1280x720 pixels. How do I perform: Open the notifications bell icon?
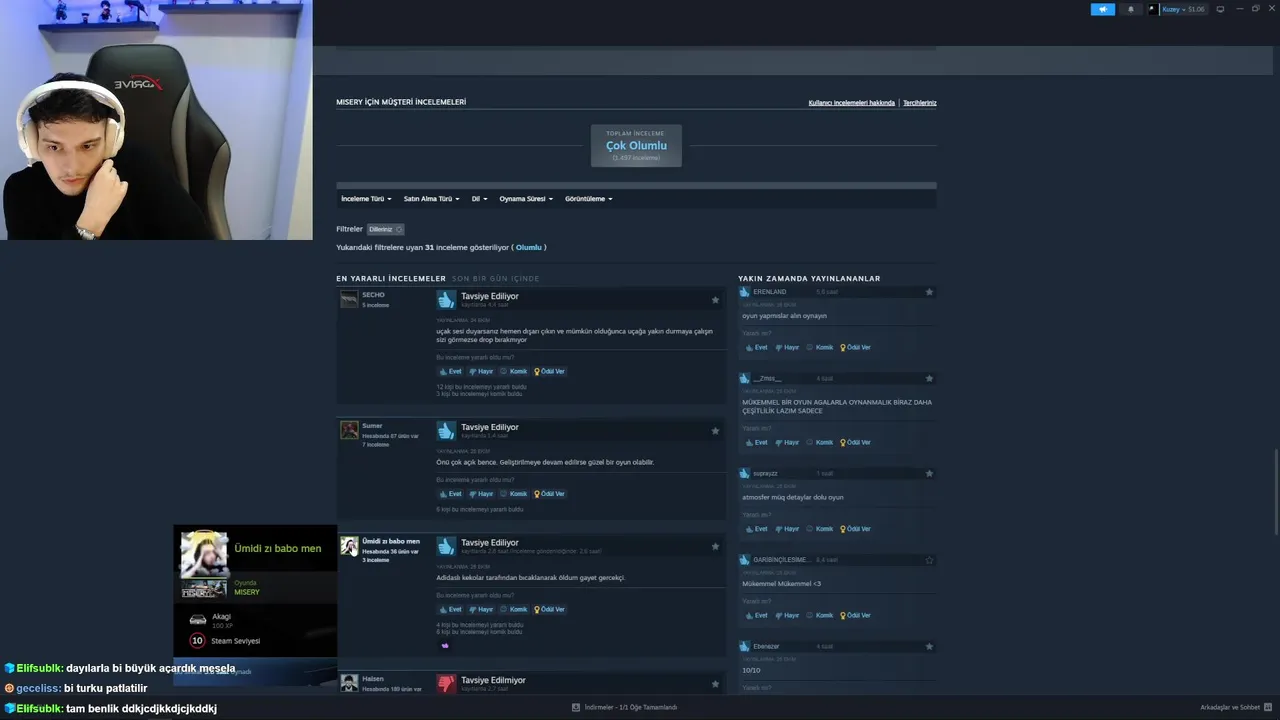[1131, 9]
